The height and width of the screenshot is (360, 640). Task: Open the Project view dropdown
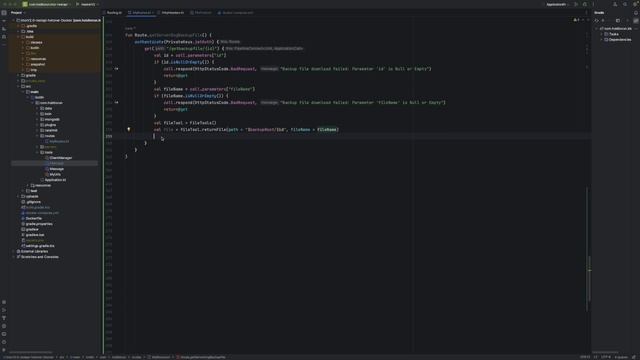click(x=18, y=13)
